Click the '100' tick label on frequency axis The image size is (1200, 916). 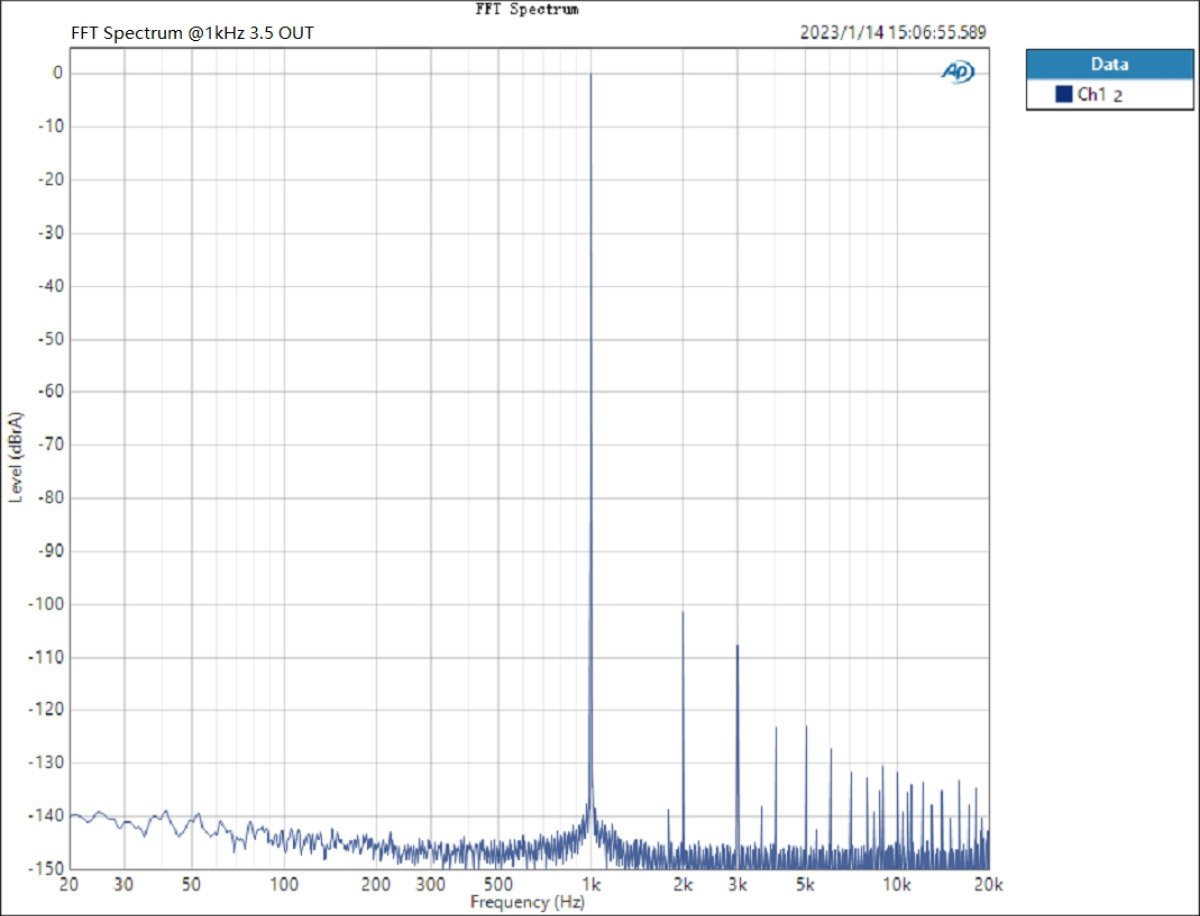tap(284, 884)
